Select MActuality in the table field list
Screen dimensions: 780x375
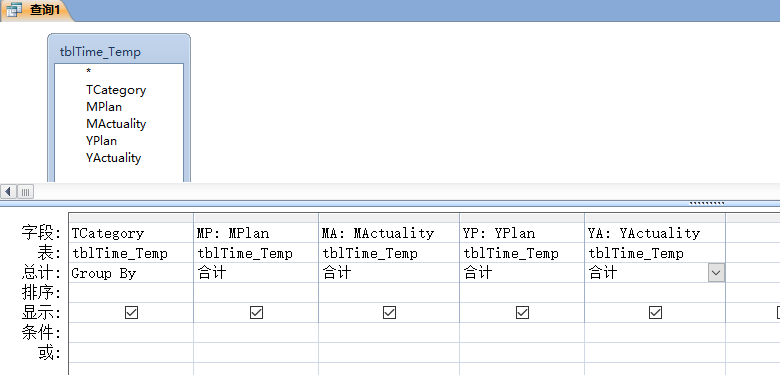coord(116,124)
